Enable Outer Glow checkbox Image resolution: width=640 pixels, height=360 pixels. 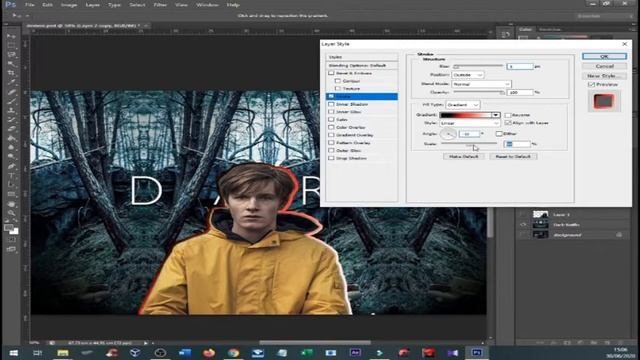pyautogui.click(x=331, y=151)
